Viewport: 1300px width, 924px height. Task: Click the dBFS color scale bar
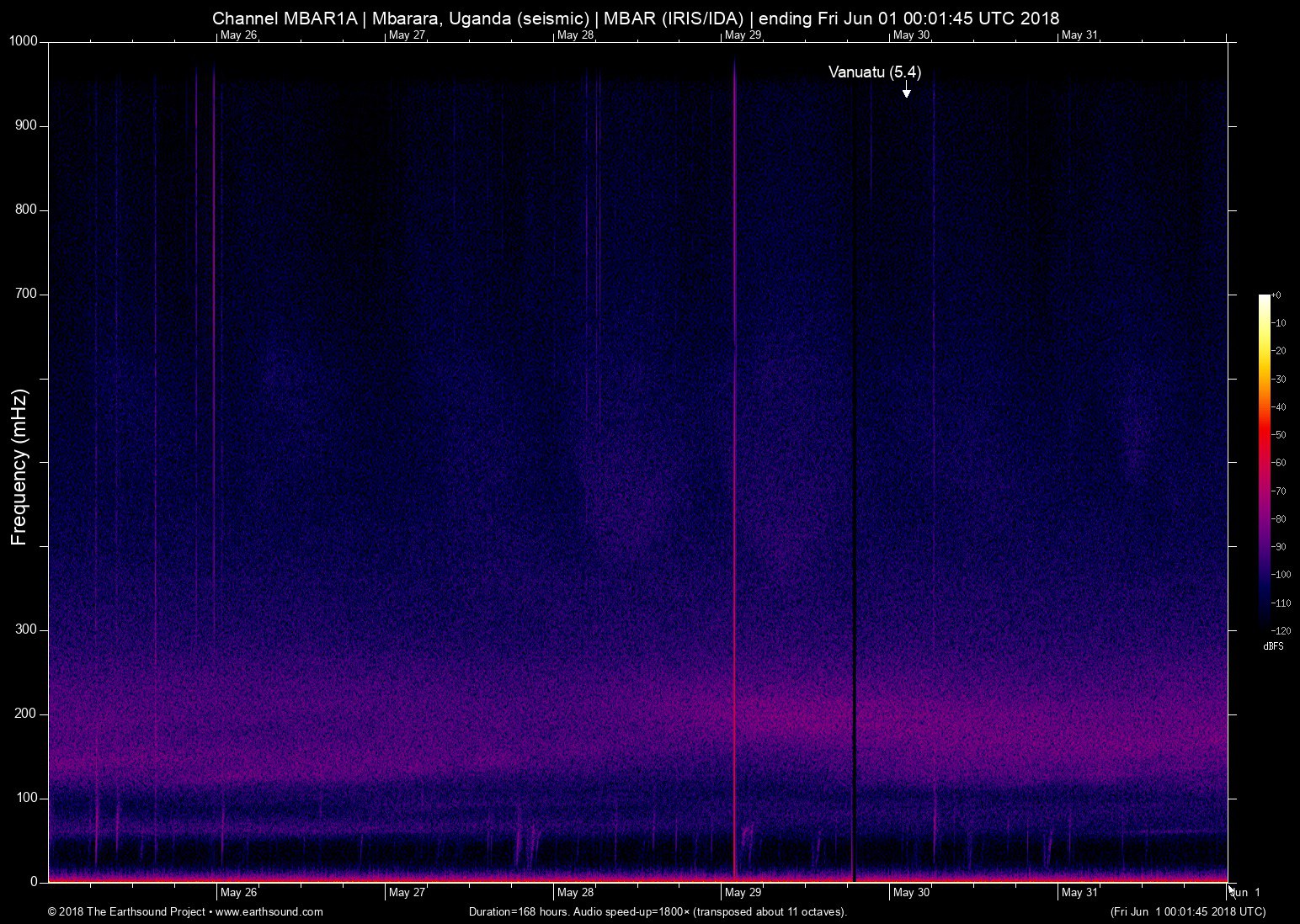[1264, 461]
